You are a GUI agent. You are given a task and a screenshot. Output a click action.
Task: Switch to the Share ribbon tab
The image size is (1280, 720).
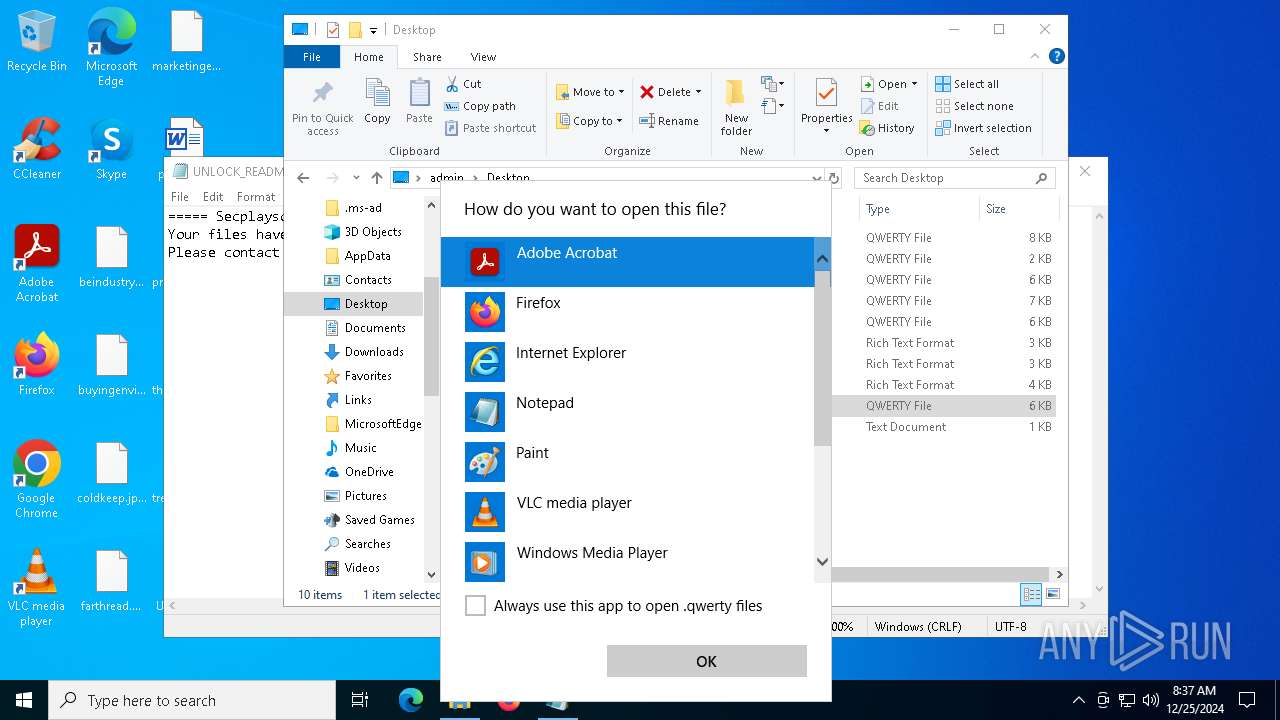427,57
